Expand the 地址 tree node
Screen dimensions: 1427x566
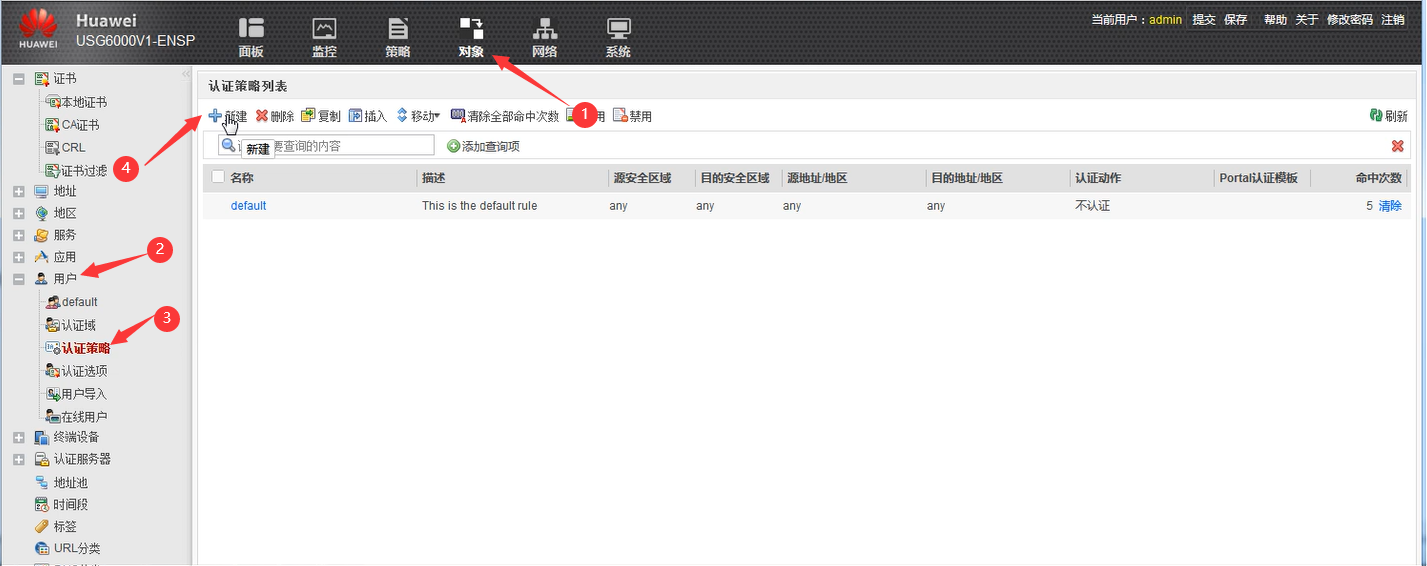(x=18, y=191)
